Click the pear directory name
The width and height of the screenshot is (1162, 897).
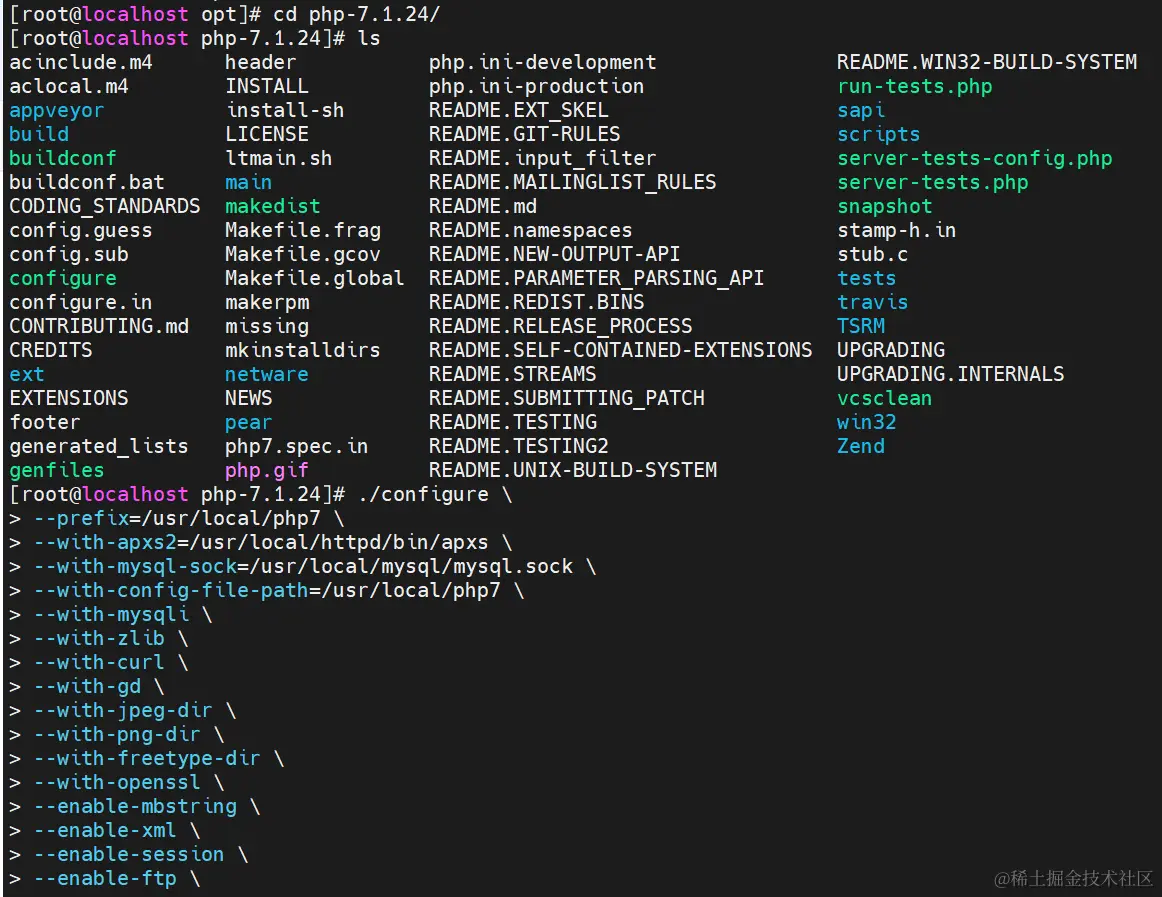coord(248,423)
